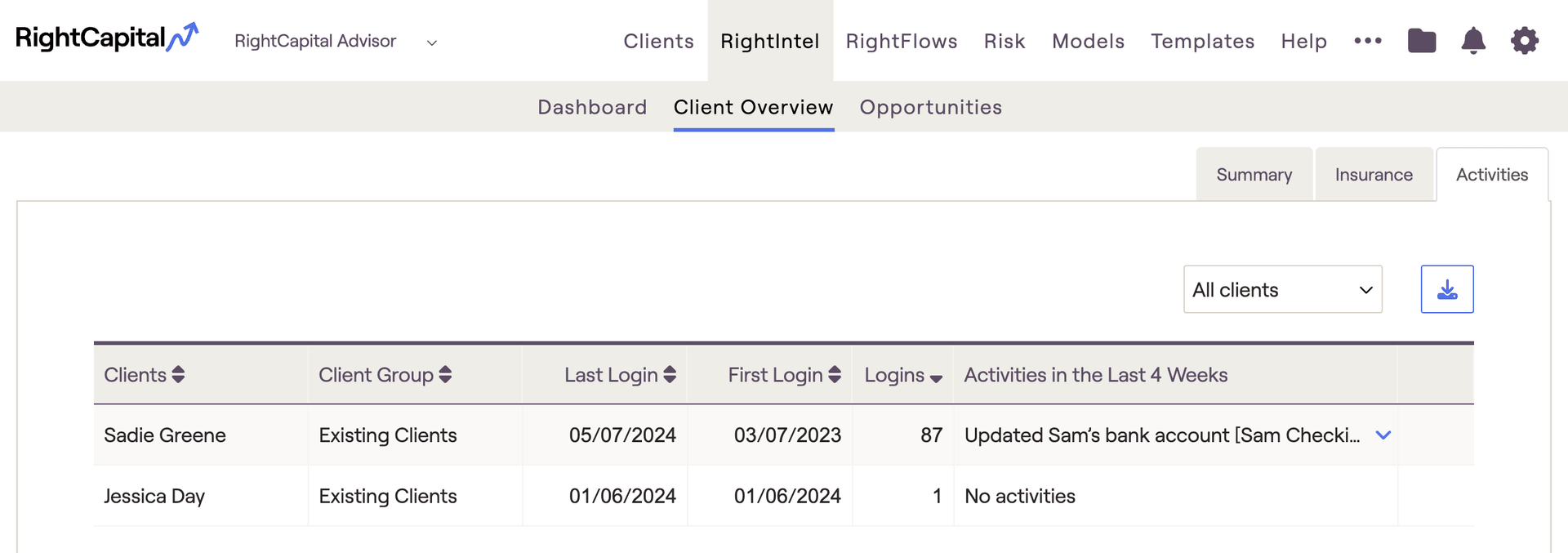
Task: Click the Clients column header label
Action: (135, 375)
